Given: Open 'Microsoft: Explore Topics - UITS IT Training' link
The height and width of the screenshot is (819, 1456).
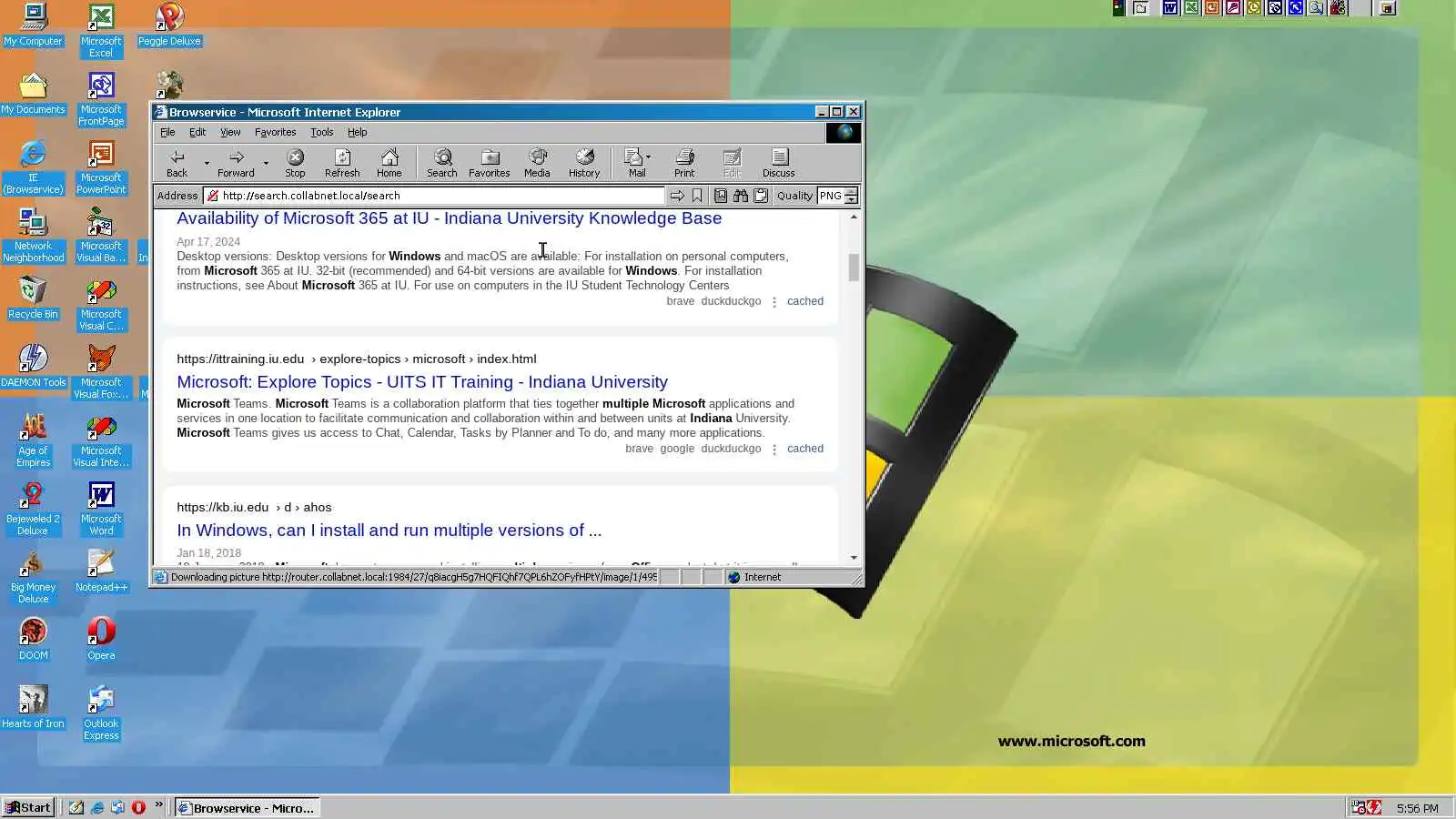Looking at the screenshot, I should point(422,382).
